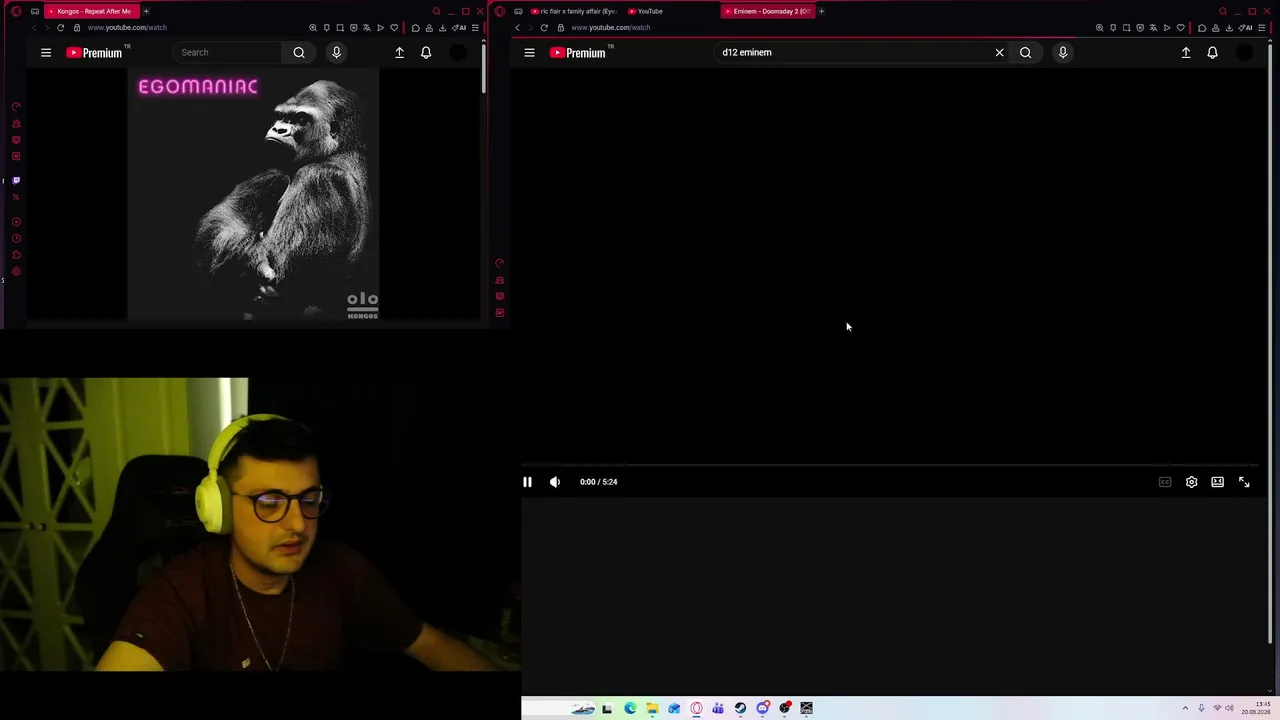1280x720 pixels.
Task: Switch to 'ric flair x family affair' tab
Action: tap(575, 11)
